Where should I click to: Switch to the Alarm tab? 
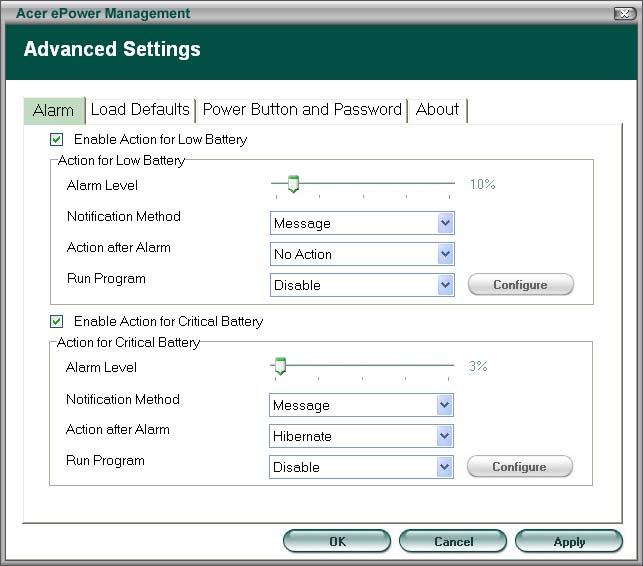point(54,110)
